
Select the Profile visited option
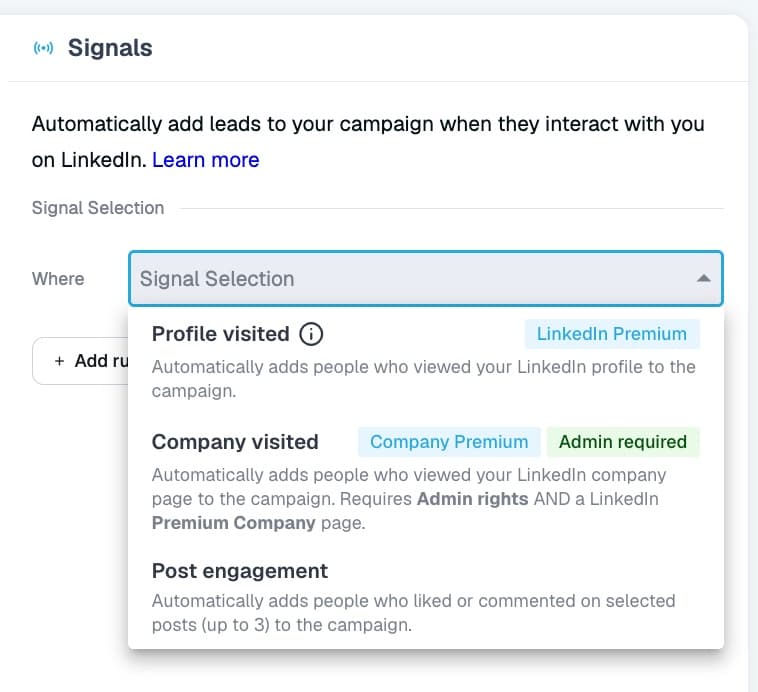[425, 361]
